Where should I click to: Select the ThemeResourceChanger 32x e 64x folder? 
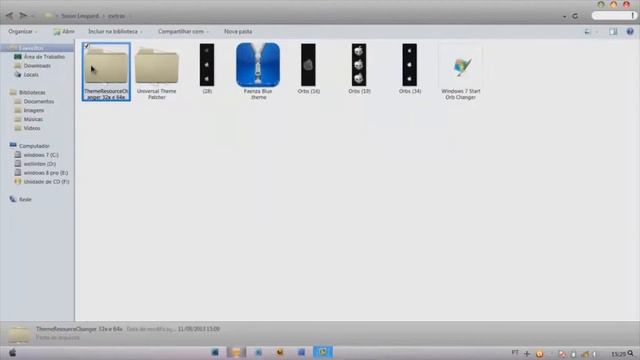pos(106,72)
